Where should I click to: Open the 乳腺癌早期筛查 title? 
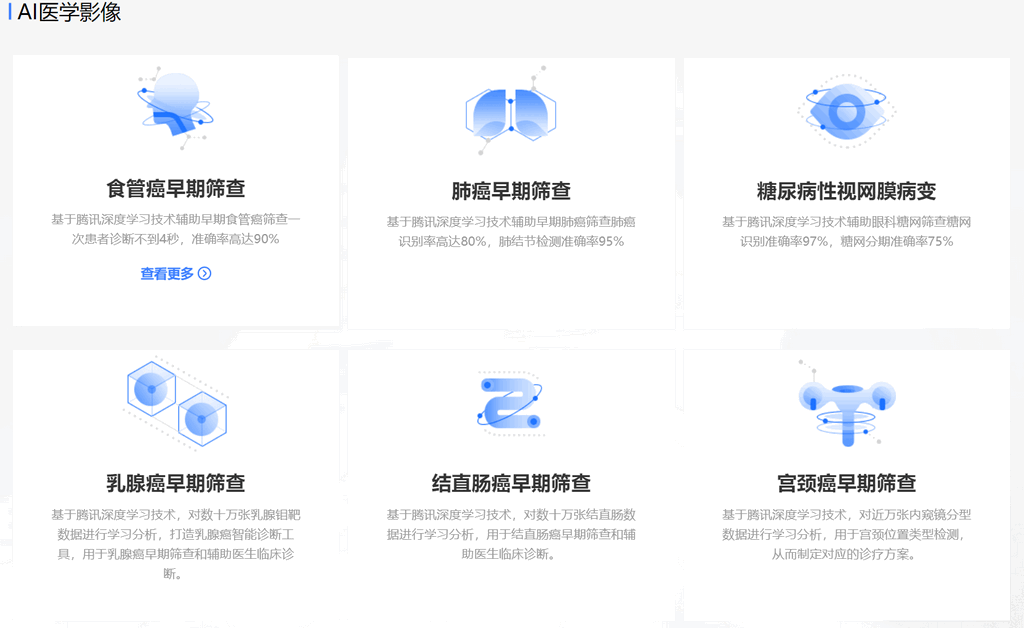176,483
